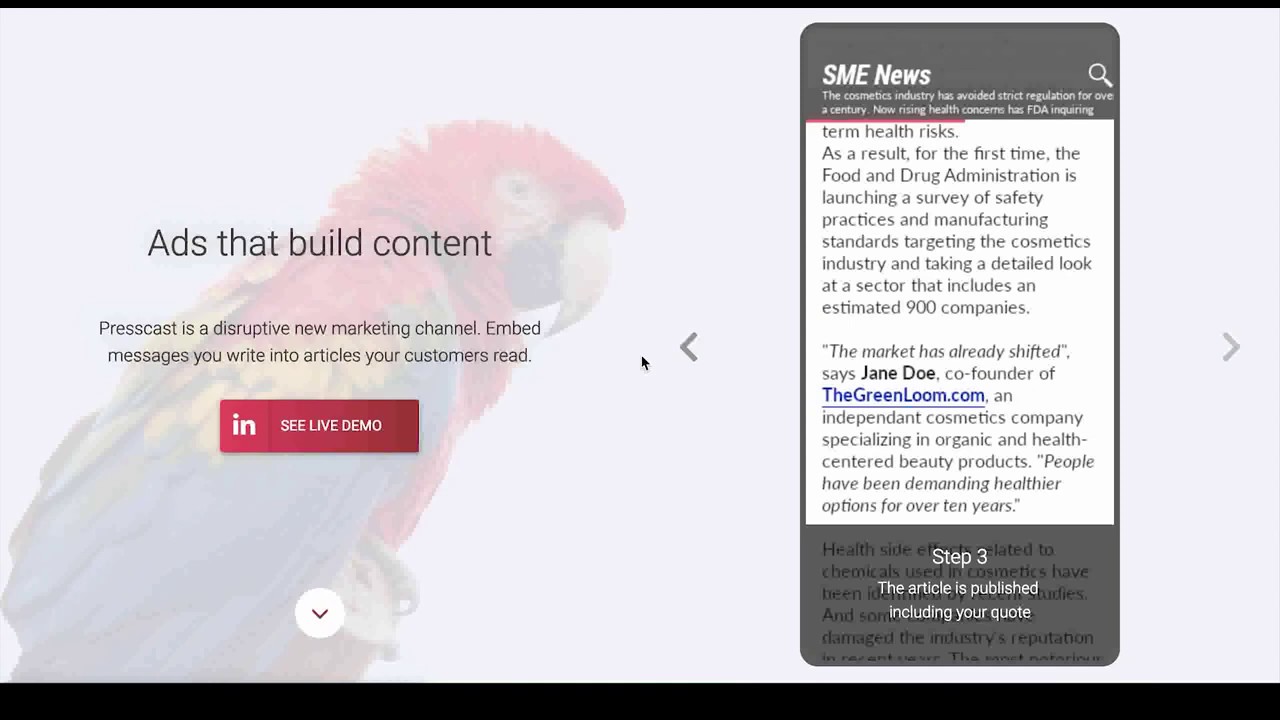Viewport: 1280px width, 720px height.
Task: Click 'The article is published' caption text
Action: point(958,588)
